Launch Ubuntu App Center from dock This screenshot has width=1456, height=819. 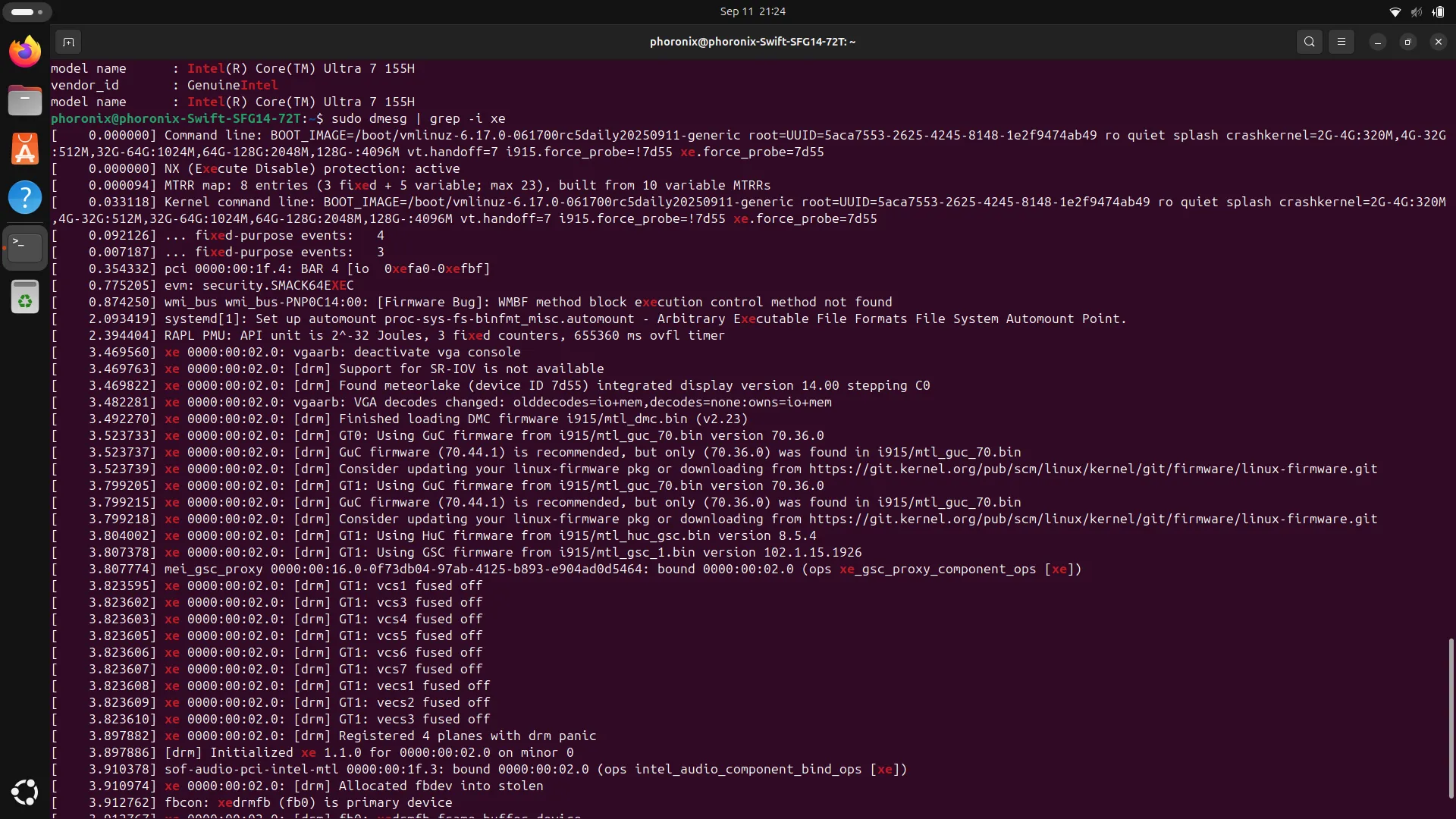pos(25,149)
